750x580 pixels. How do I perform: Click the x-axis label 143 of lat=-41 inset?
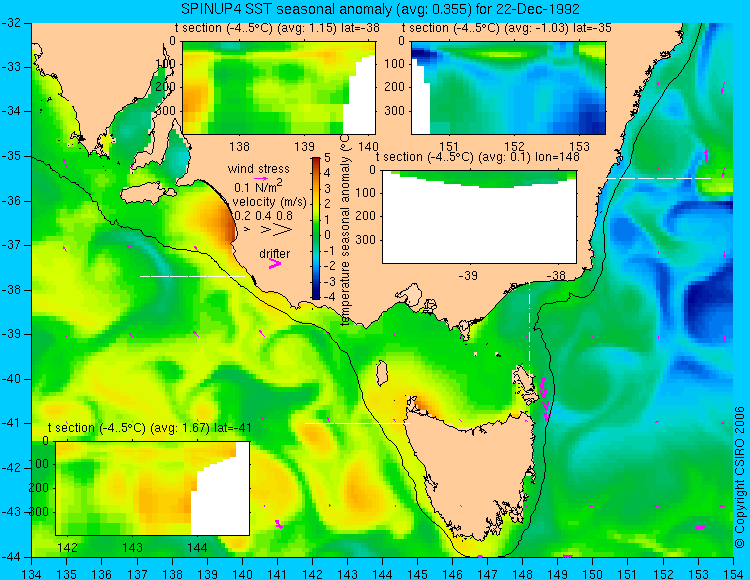click(x=132, y=547)
